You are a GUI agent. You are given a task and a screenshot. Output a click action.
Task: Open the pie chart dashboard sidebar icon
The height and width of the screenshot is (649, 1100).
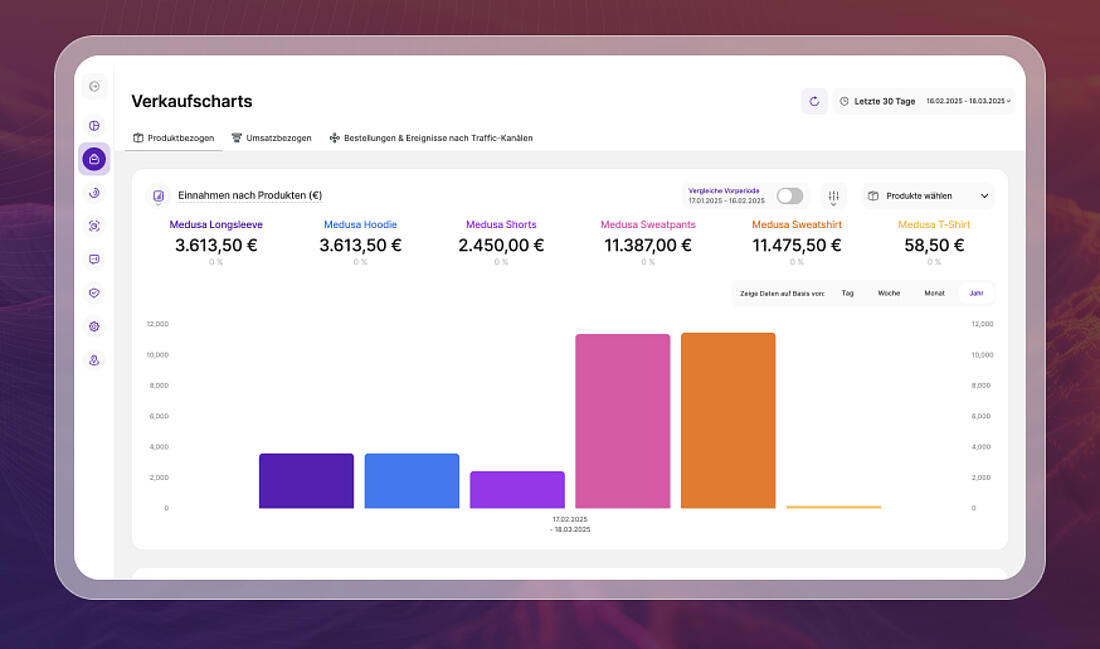point(94,126)
